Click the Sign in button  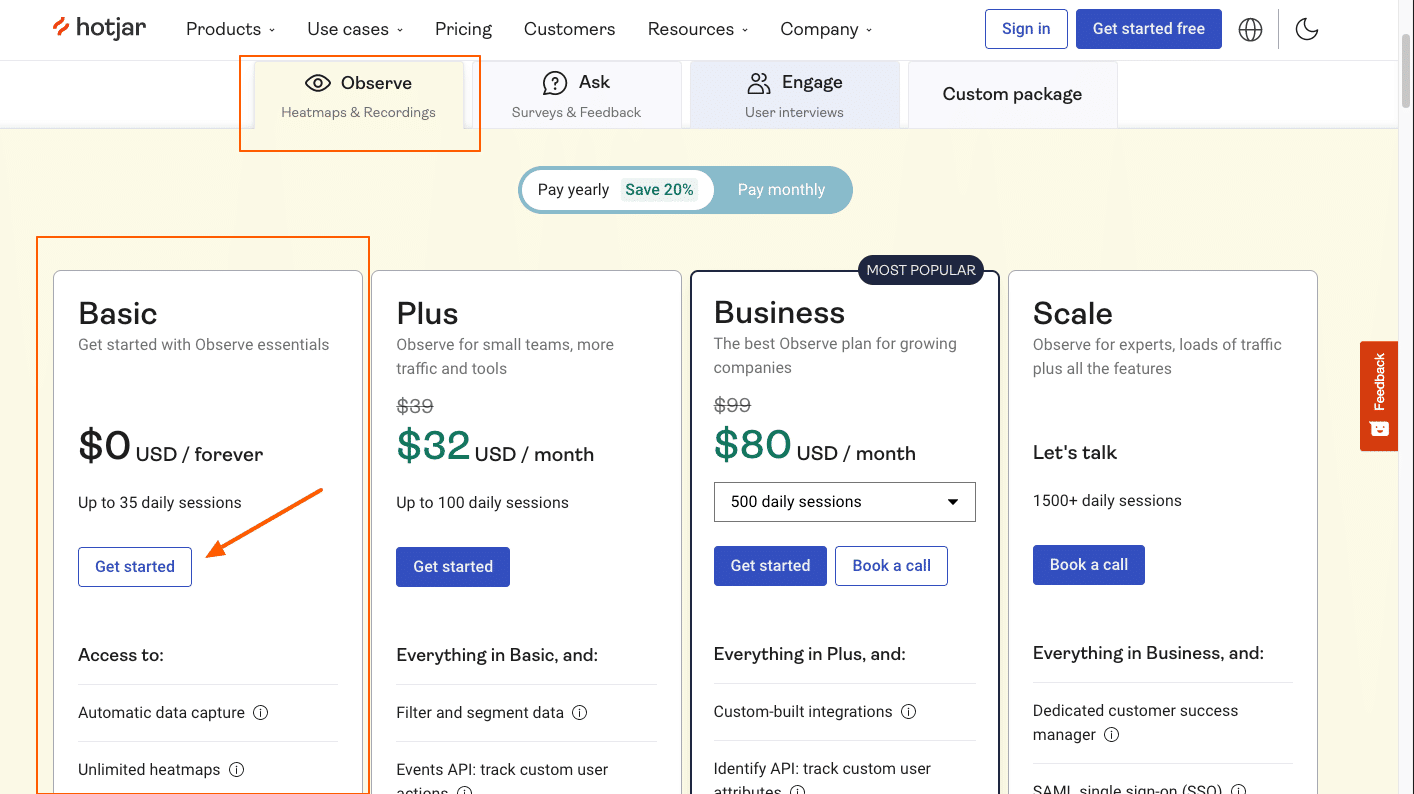click(1026, 29)
